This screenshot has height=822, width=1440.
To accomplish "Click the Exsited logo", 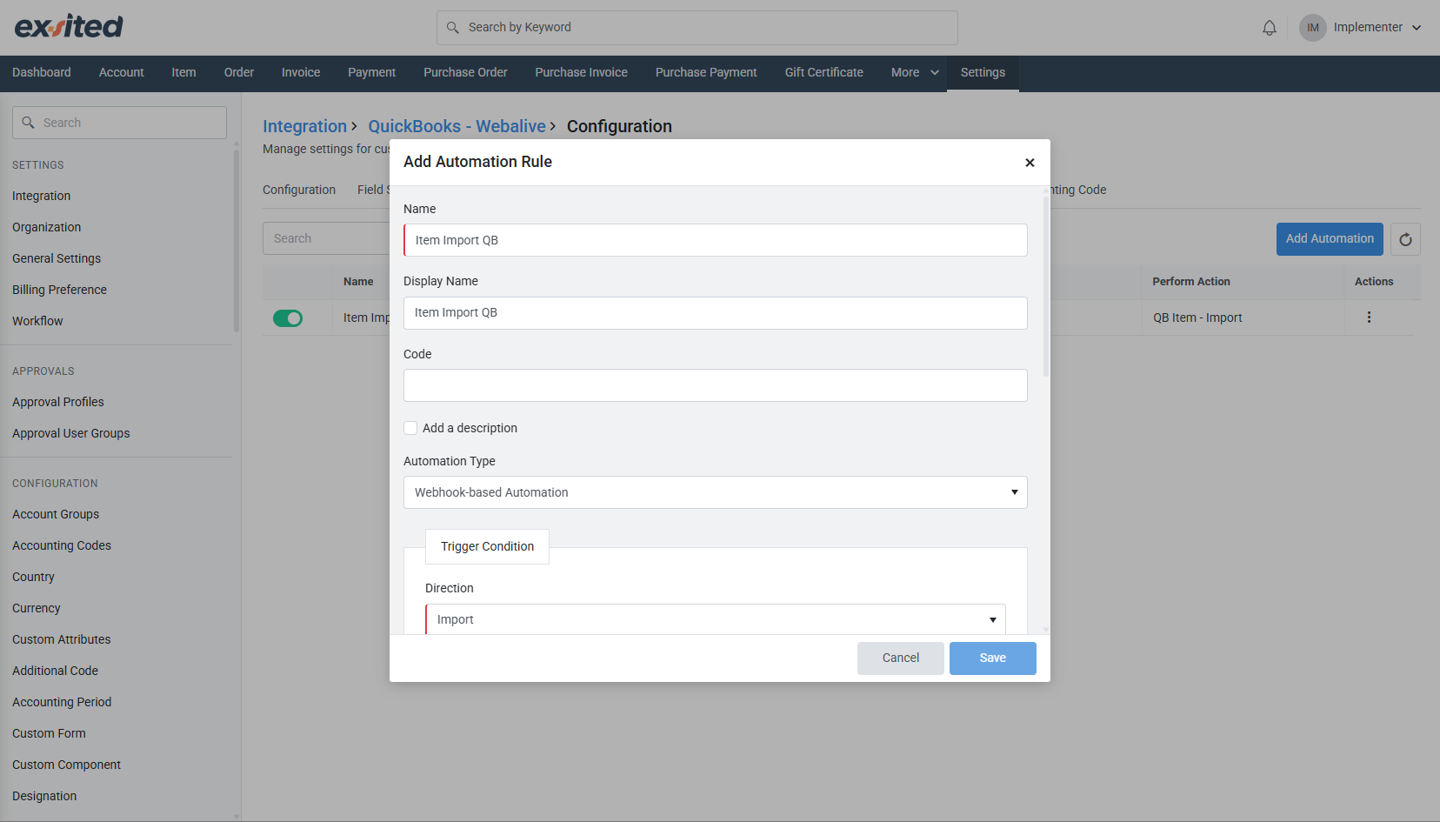I will 69,27.
